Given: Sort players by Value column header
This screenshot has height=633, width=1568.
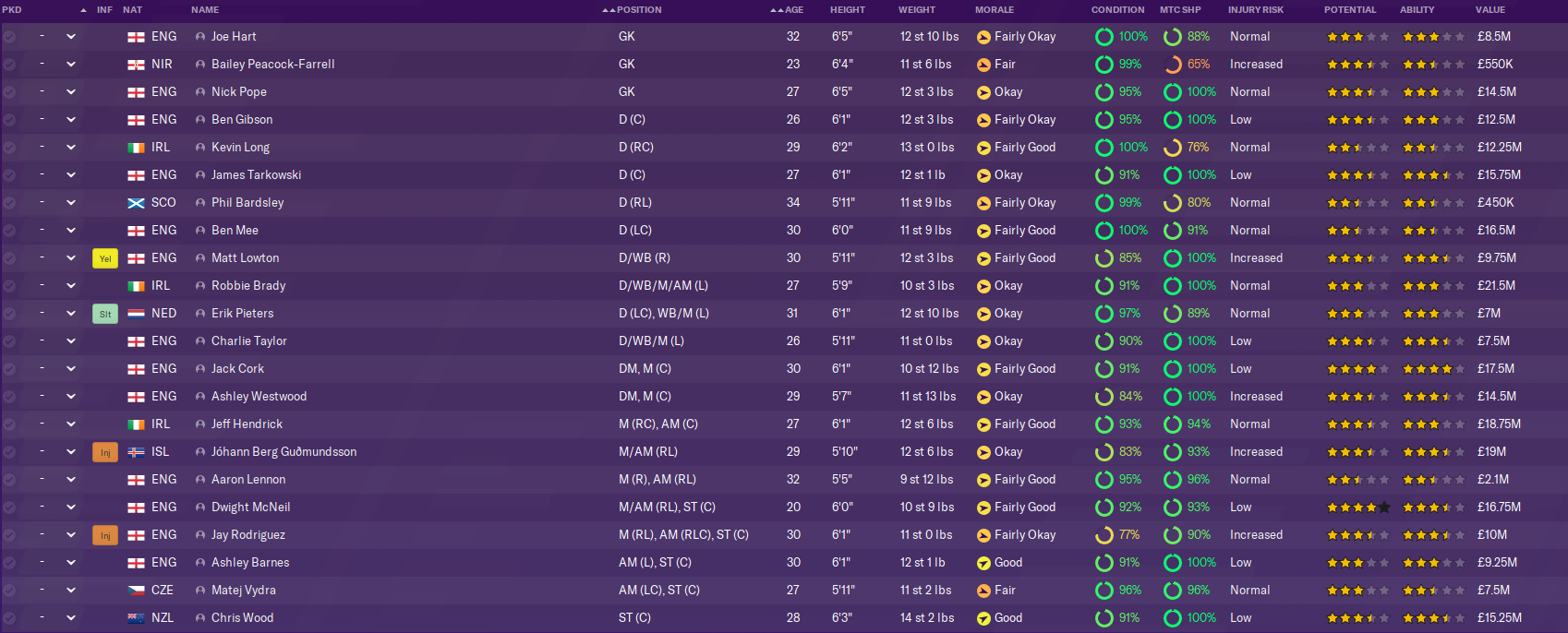Looking at the screenshot, I should point(1490,10).
